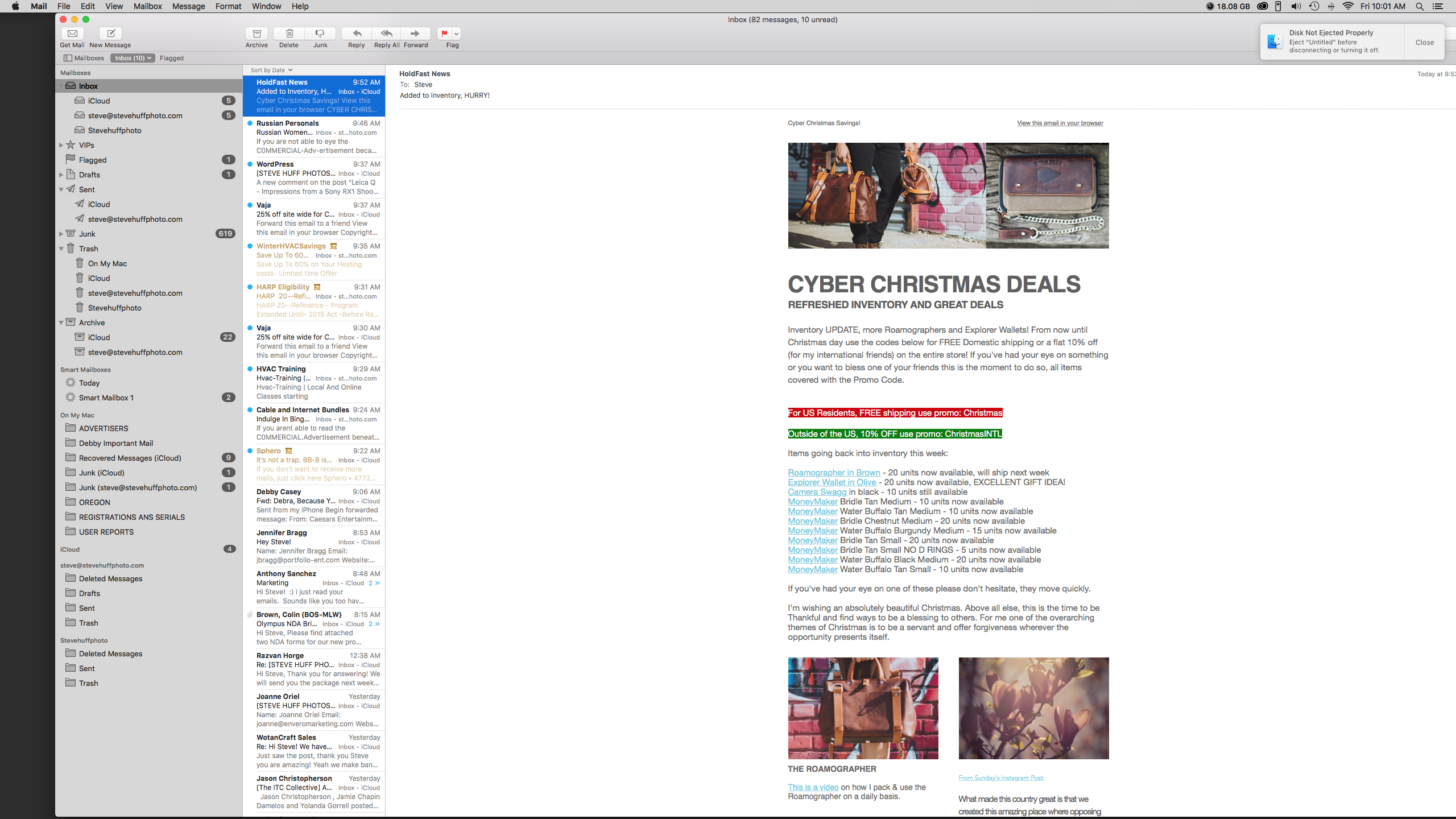
Task: Open the Sort by Date dropdown
Action: (x=271, y=71)
